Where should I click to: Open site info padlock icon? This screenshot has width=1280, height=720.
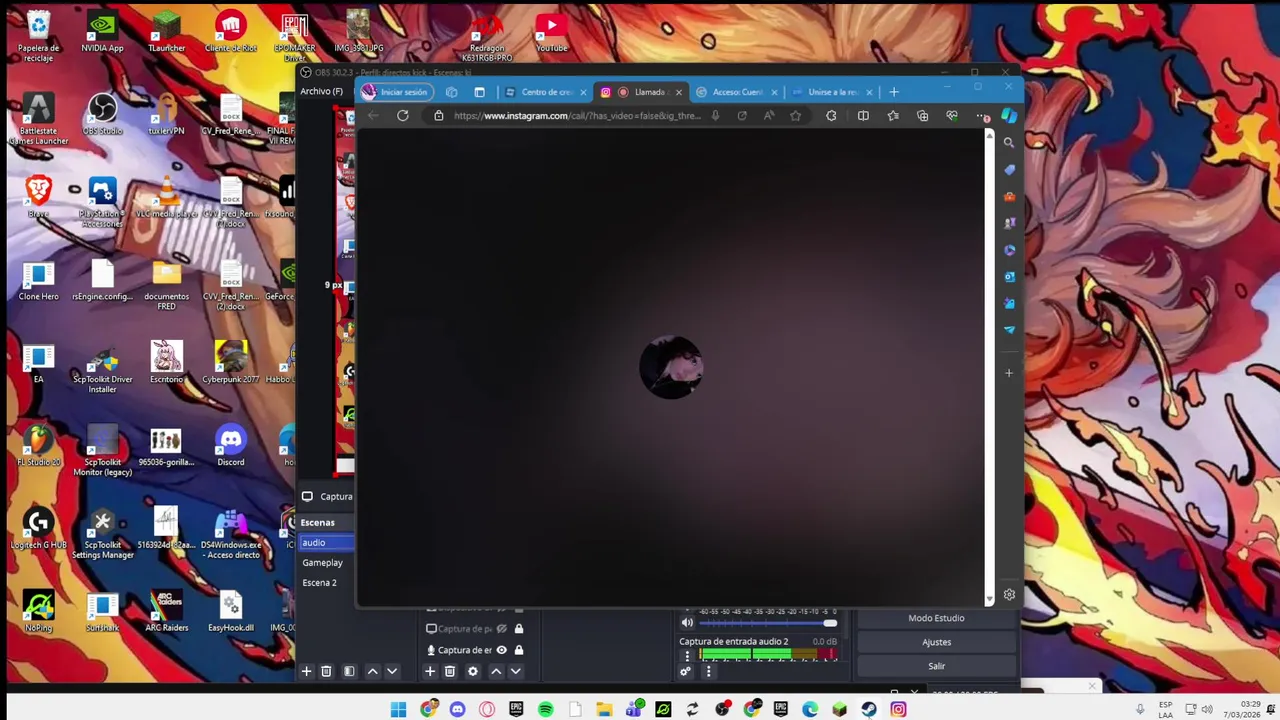click(438, 116)
